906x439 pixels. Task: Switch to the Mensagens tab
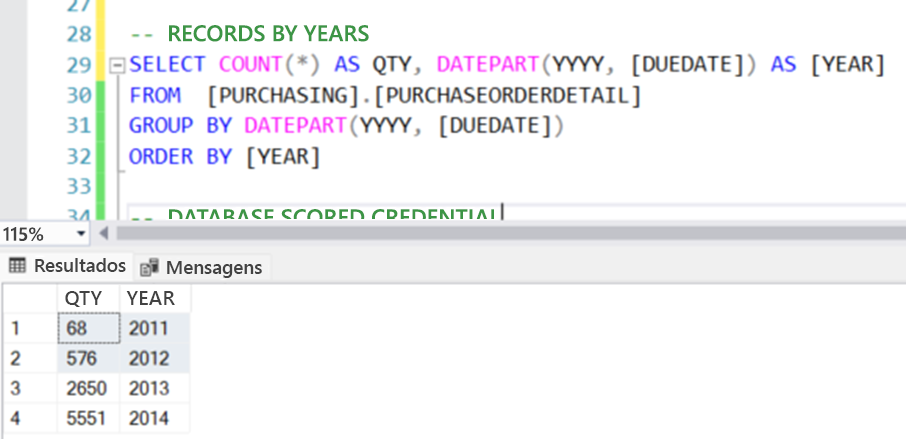coord(202,267)
